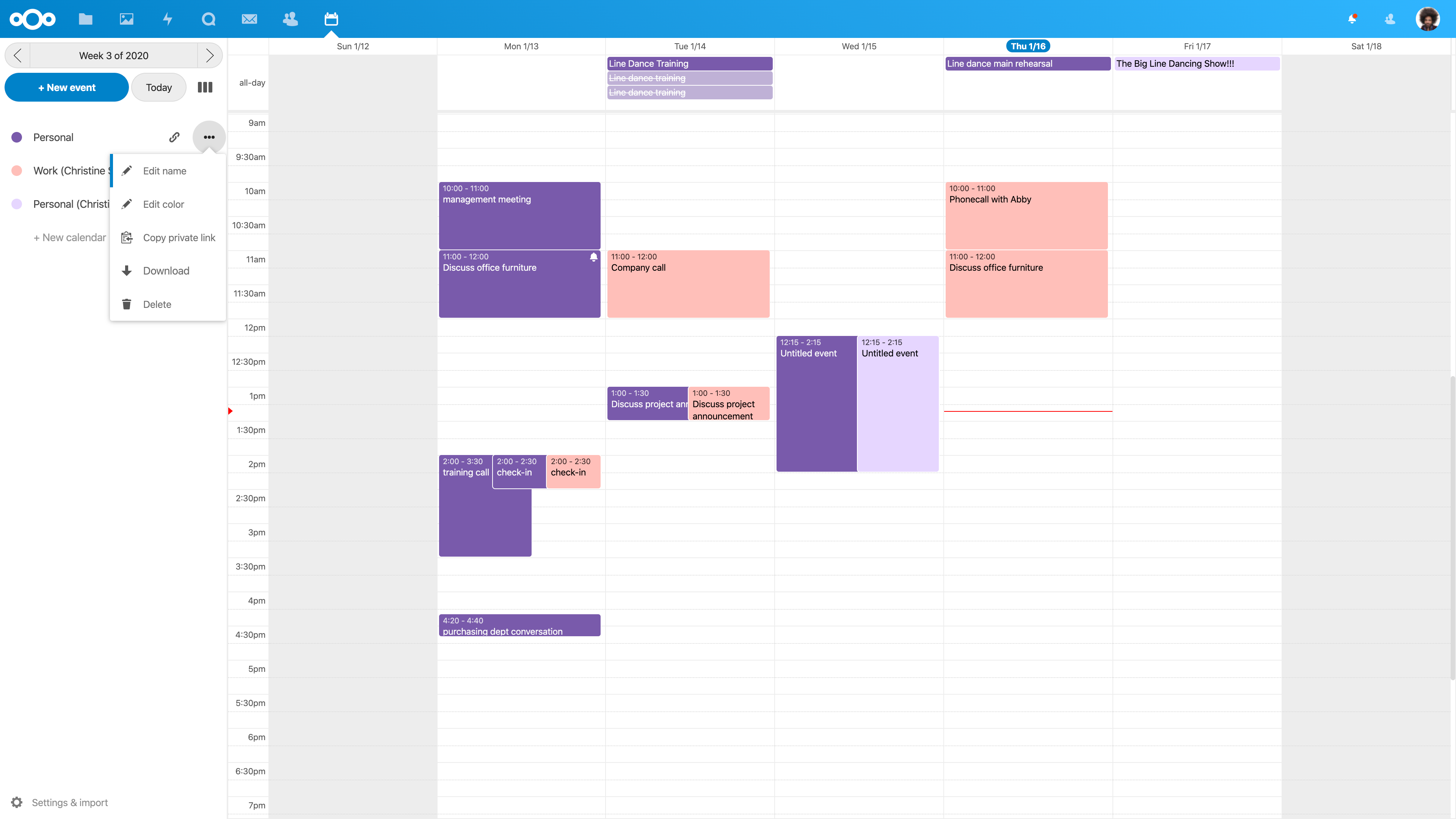Image resolution: width=1456 pixels, height=819 pixels.
Task: Open the Files app icon
Action: [x=85, y=19]
